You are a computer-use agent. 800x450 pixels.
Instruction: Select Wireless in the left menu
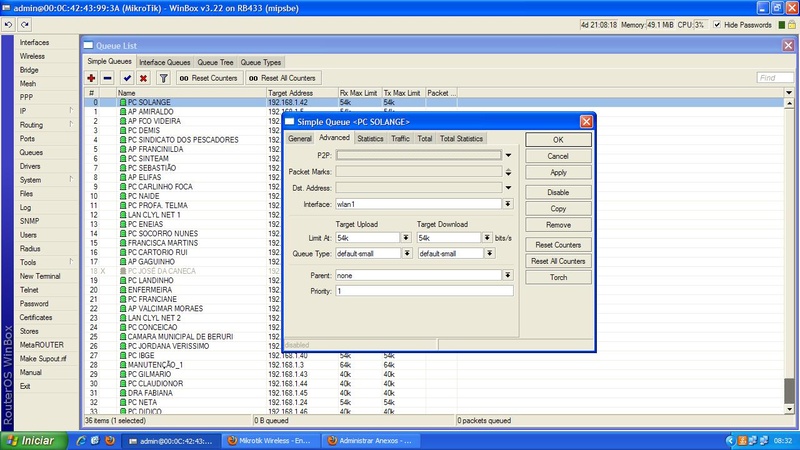point(32,57)
